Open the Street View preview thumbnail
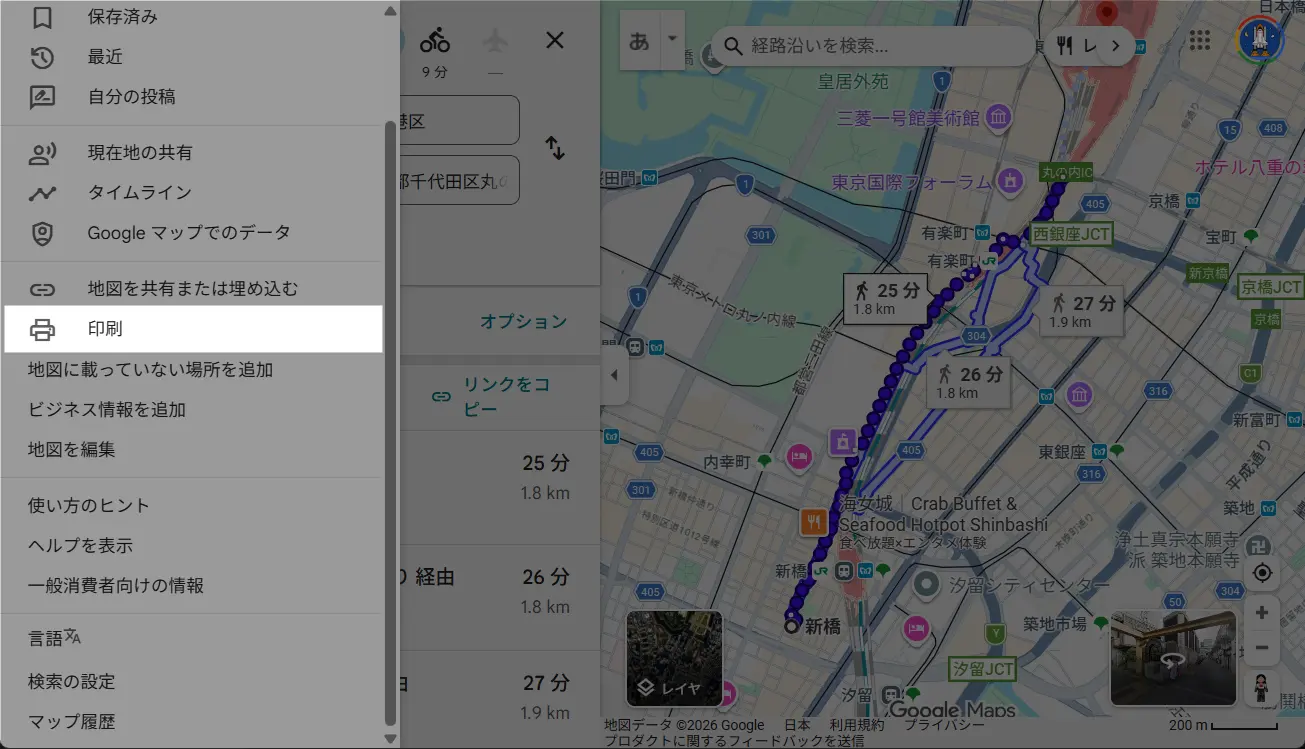This screenshot has width=1305, height=749. [1173, 658]
